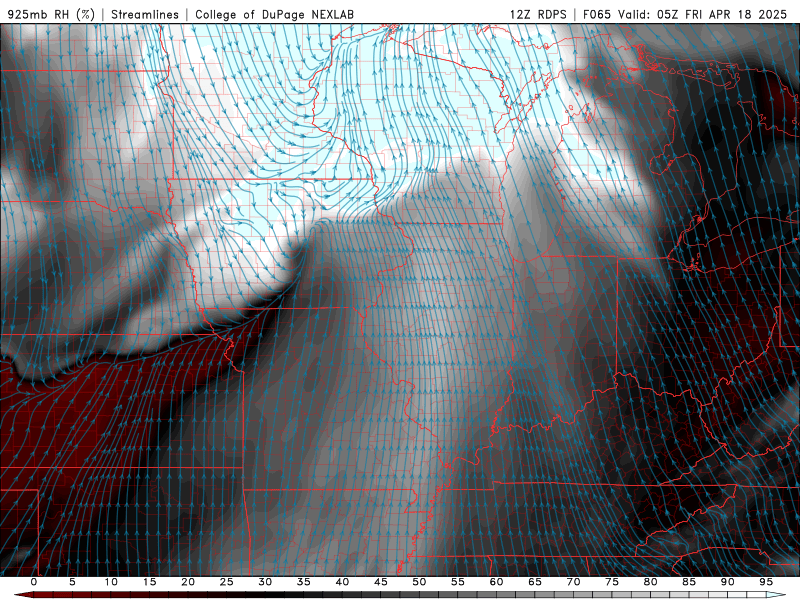The height and width of the screenshot is (600, 800).
Task: Click the 95 value on the colorbar scale
Action: coord(766,582)
